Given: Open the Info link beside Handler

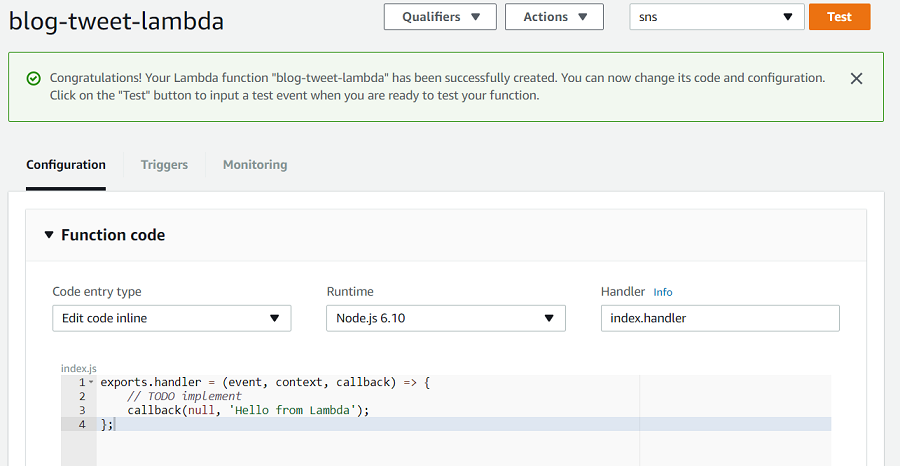Looking at the screenshot, I should pos(662,292).
